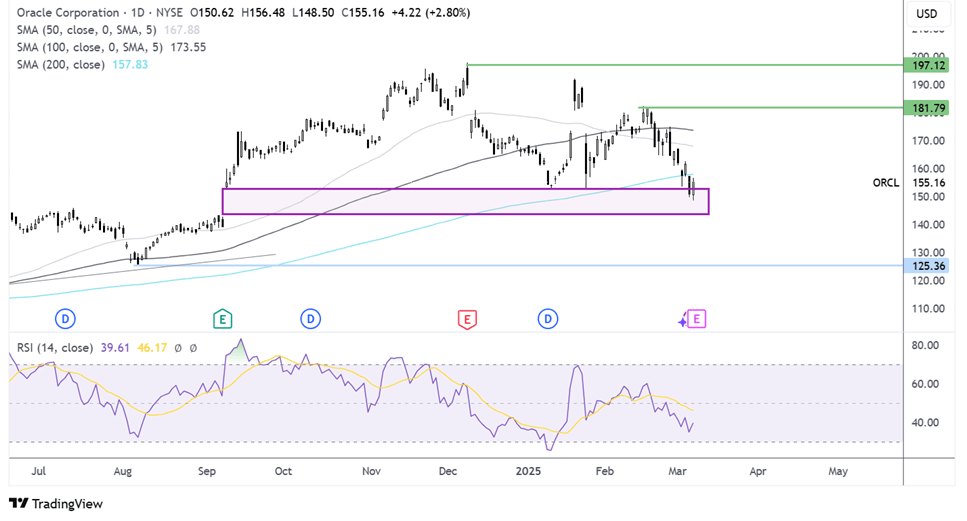
Task: Click the Mar label on the time axis
Action: coord(677,471)
